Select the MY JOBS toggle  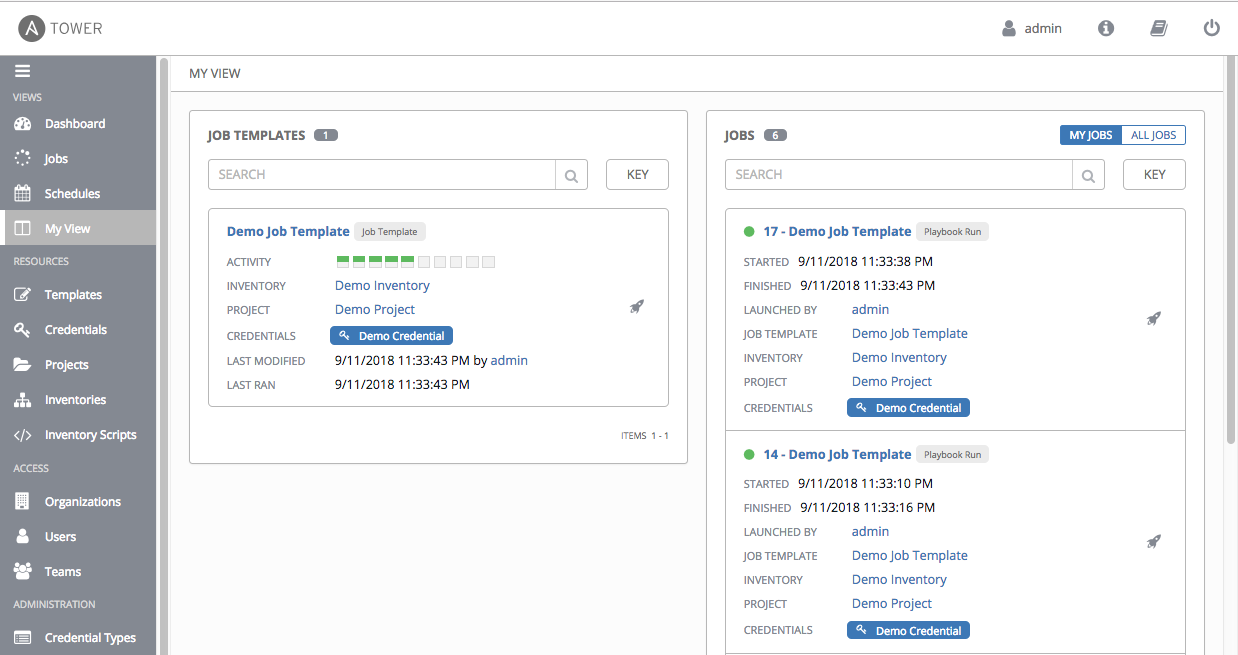pyautogui.click(x=1091, y=135)
